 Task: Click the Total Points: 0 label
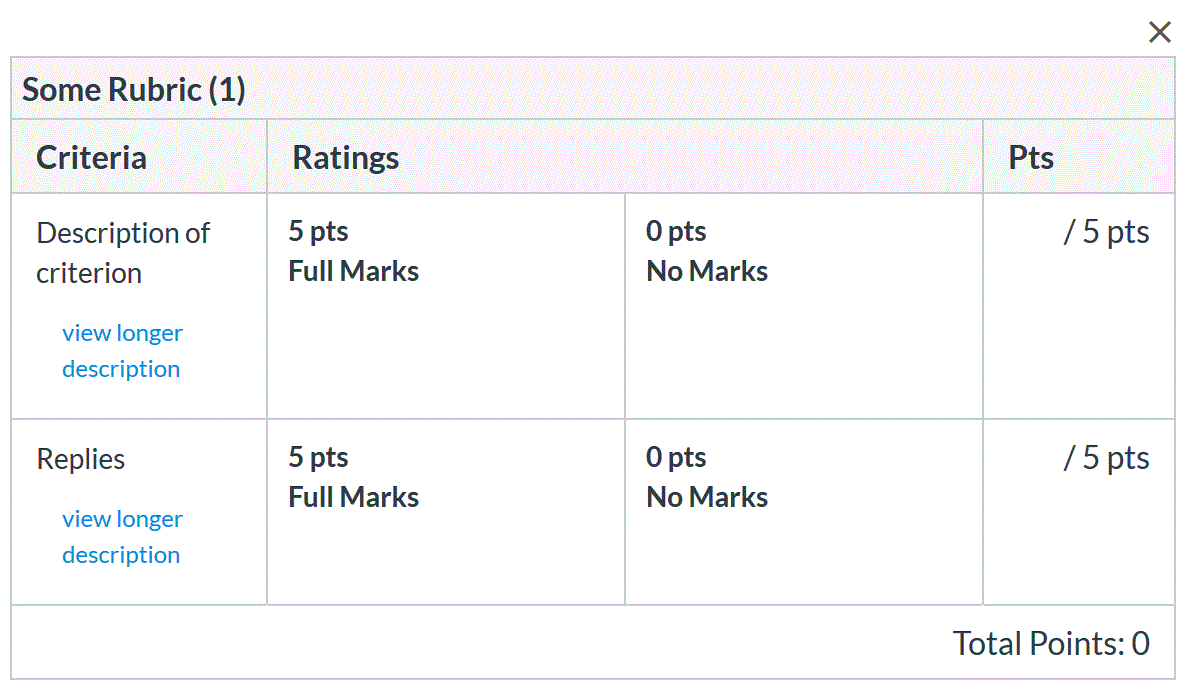(x=1051, y=644)
